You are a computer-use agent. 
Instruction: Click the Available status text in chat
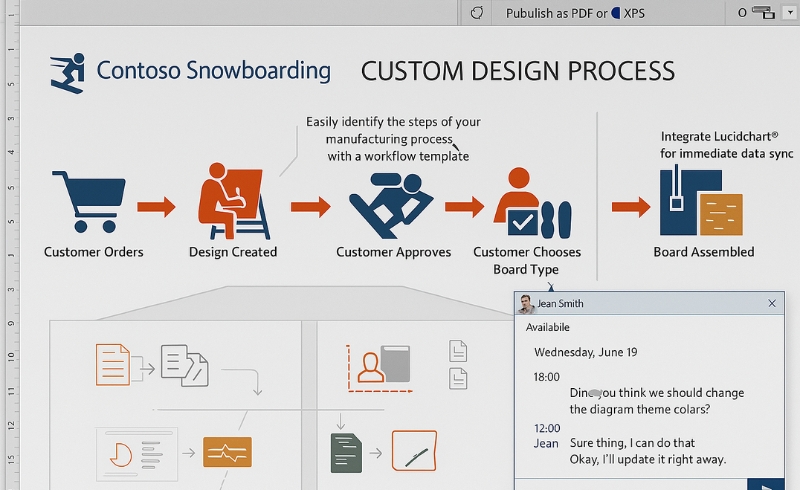547,328
